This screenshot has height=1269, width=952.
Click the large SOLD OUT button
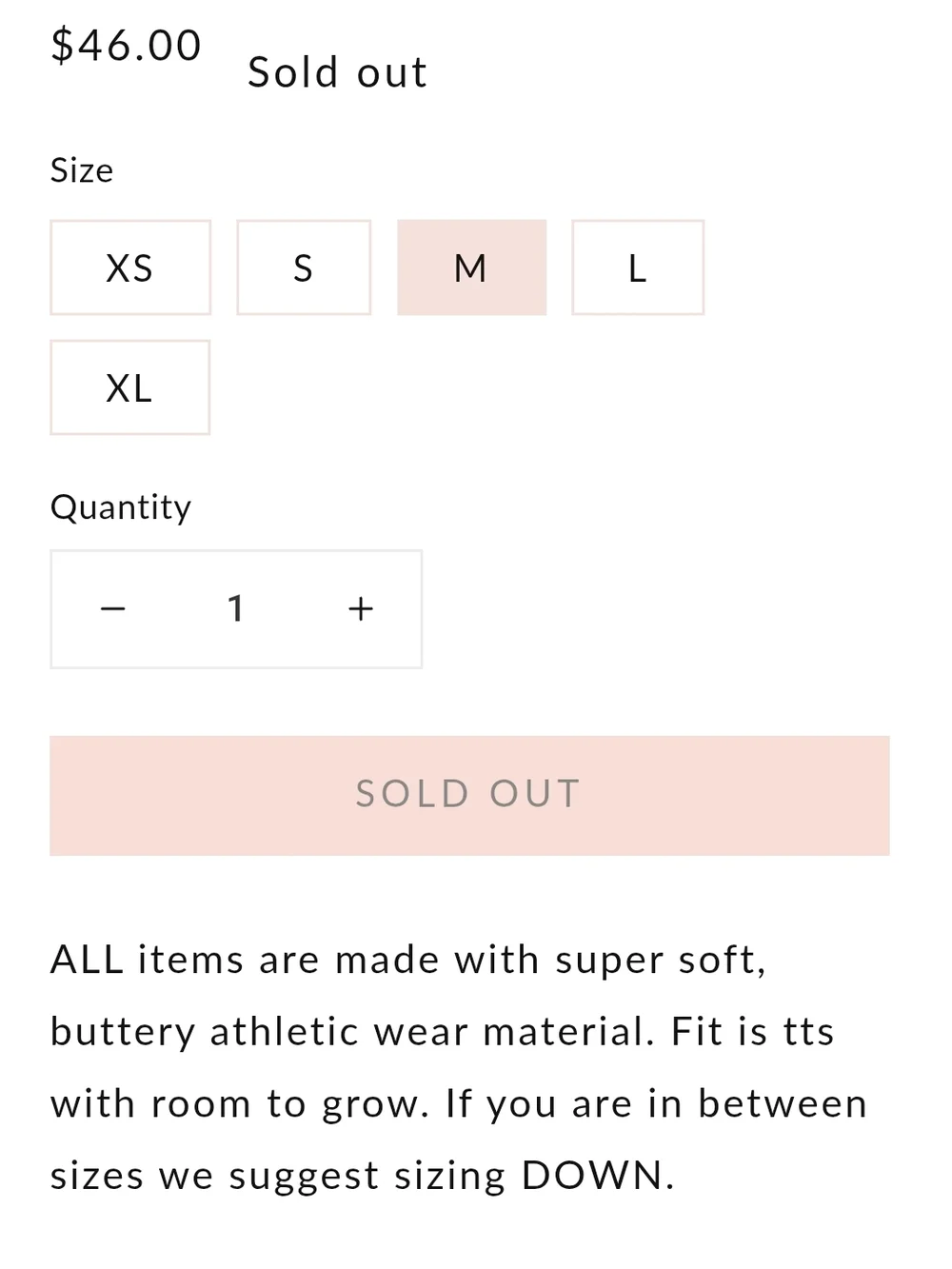(469, 796)
